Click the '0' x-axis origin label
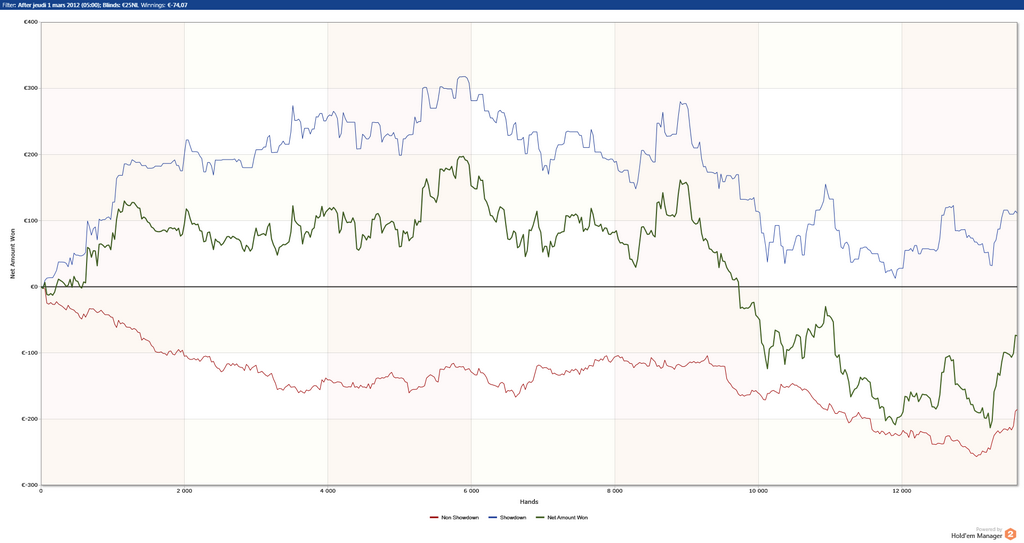Image resolution: width=1024 pixels, height=543 pixels. [x=41, y=491]
